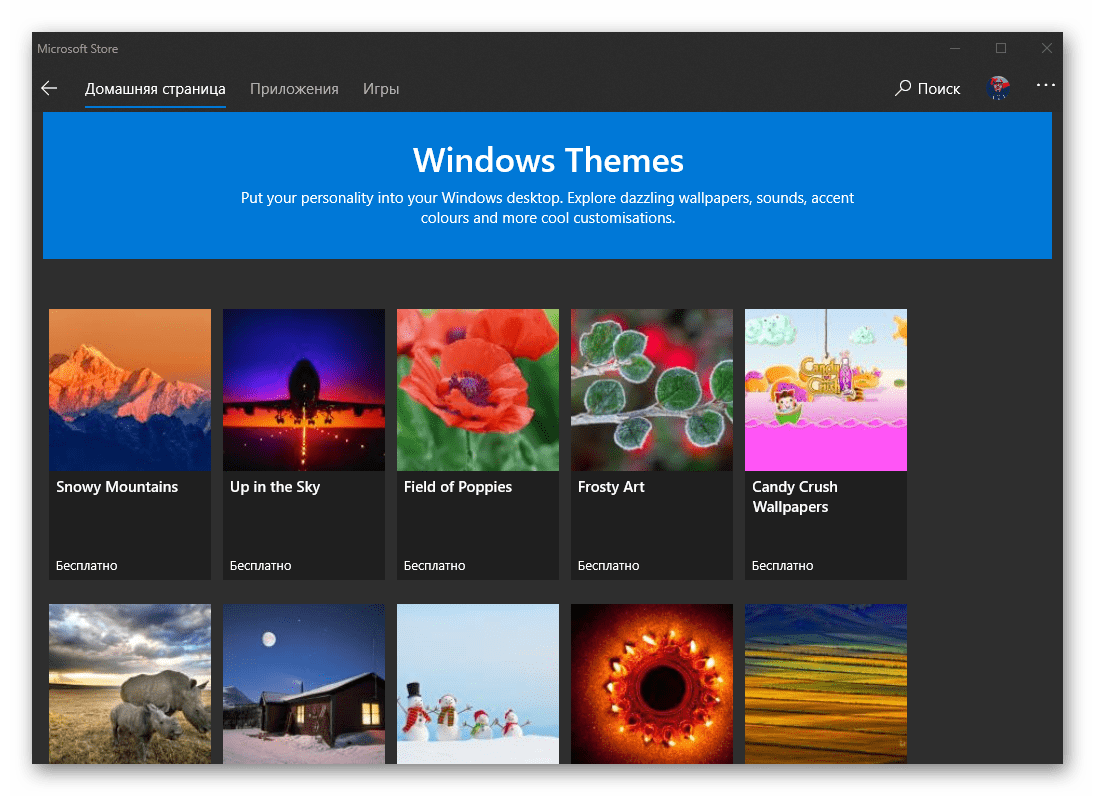Click the Windows Themes banner heading
The height and width of the screenshot is (796, 1095).
click(548, 160)
